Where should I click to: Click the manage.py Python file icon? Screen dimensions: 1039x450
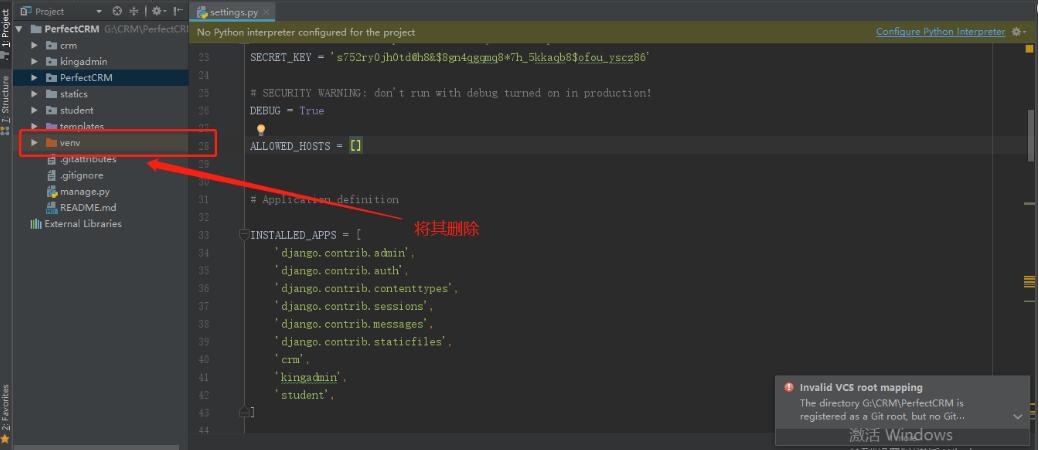tap(52, 192)
